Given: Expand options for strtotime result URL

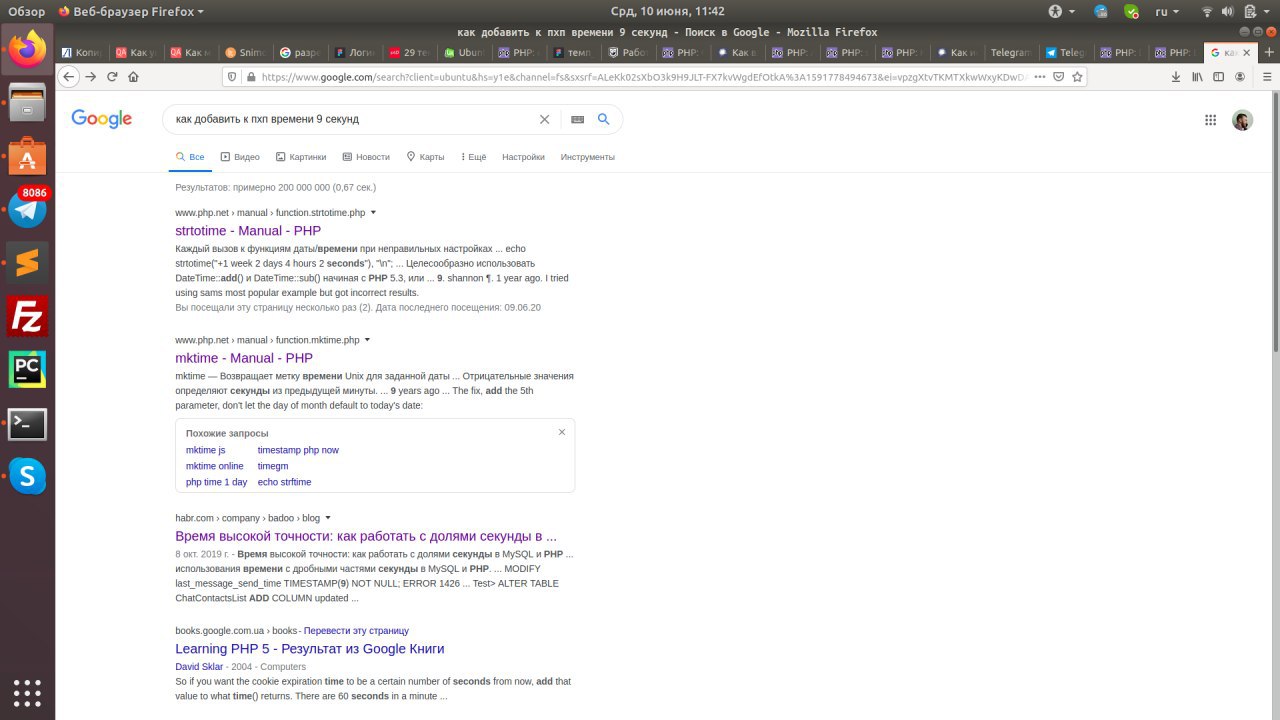Looking at the screenshot, I should (x=373, y=213).
